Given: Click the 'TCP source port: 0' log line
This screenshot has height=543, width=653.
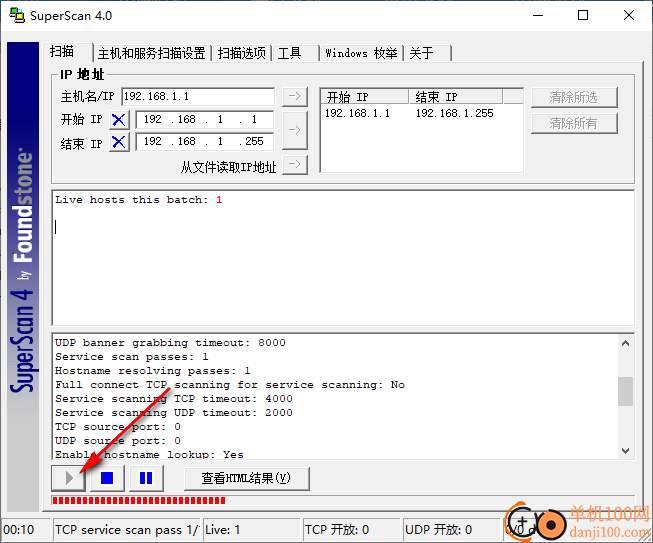Looking at the screenshot, I should (x=118, y=427).
